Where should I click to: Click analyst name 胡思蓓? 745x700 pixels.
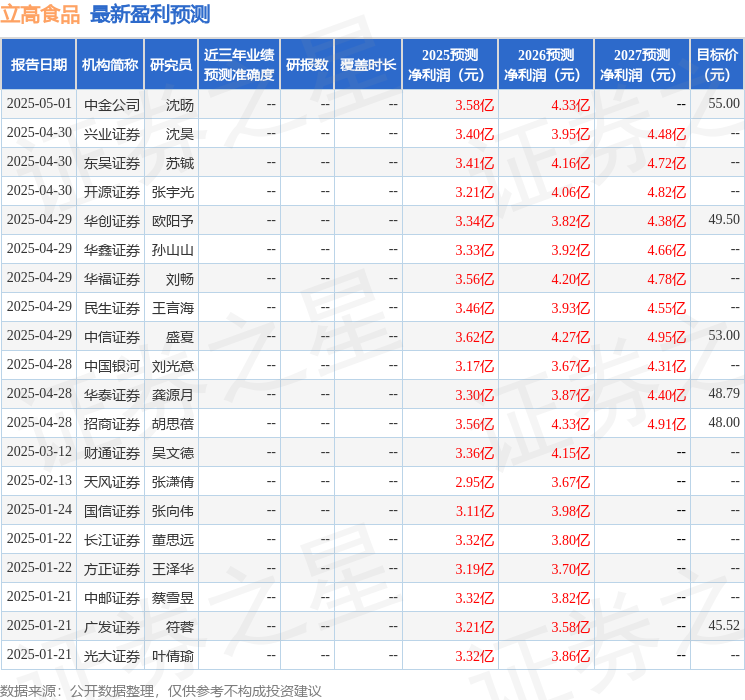coord(173,424)
